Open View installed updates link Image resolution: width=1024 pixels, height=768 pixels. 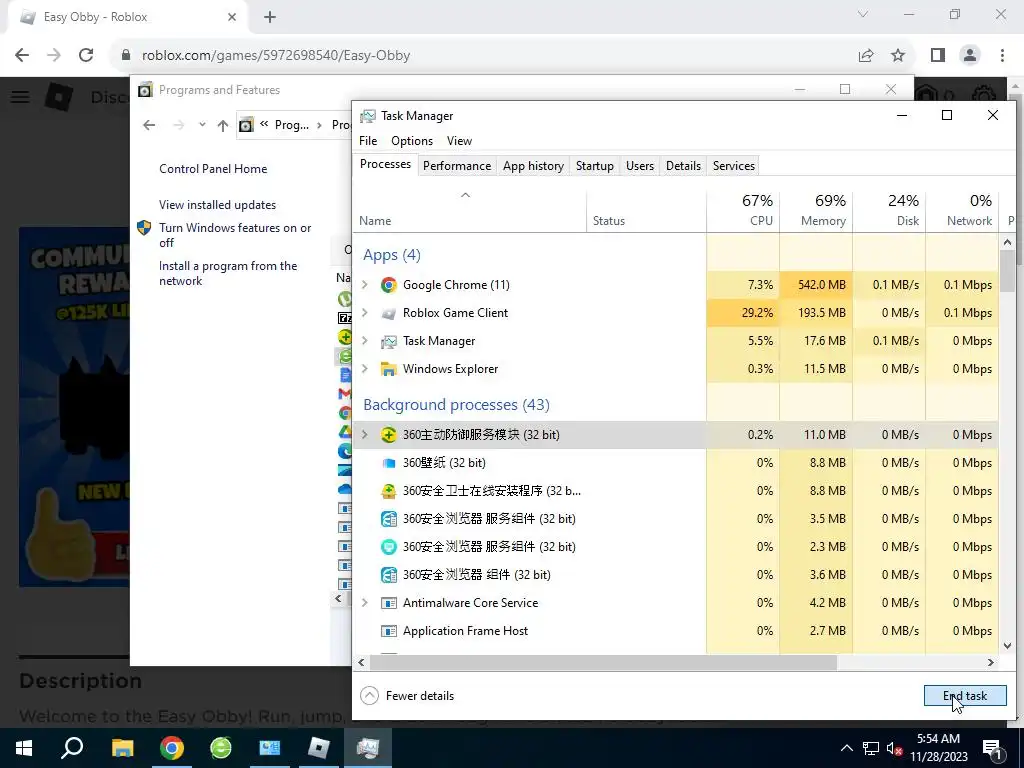click(217, 204)
